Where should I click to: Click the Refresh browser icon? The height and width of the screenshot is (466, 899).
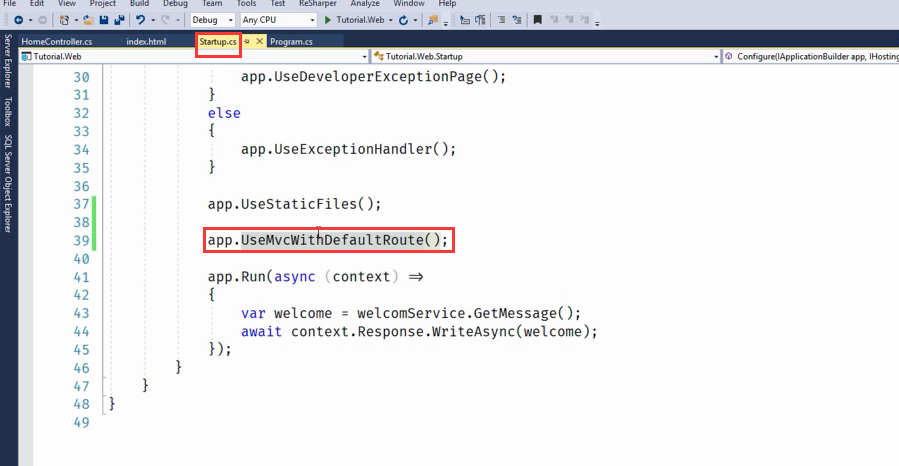point(402,20)
